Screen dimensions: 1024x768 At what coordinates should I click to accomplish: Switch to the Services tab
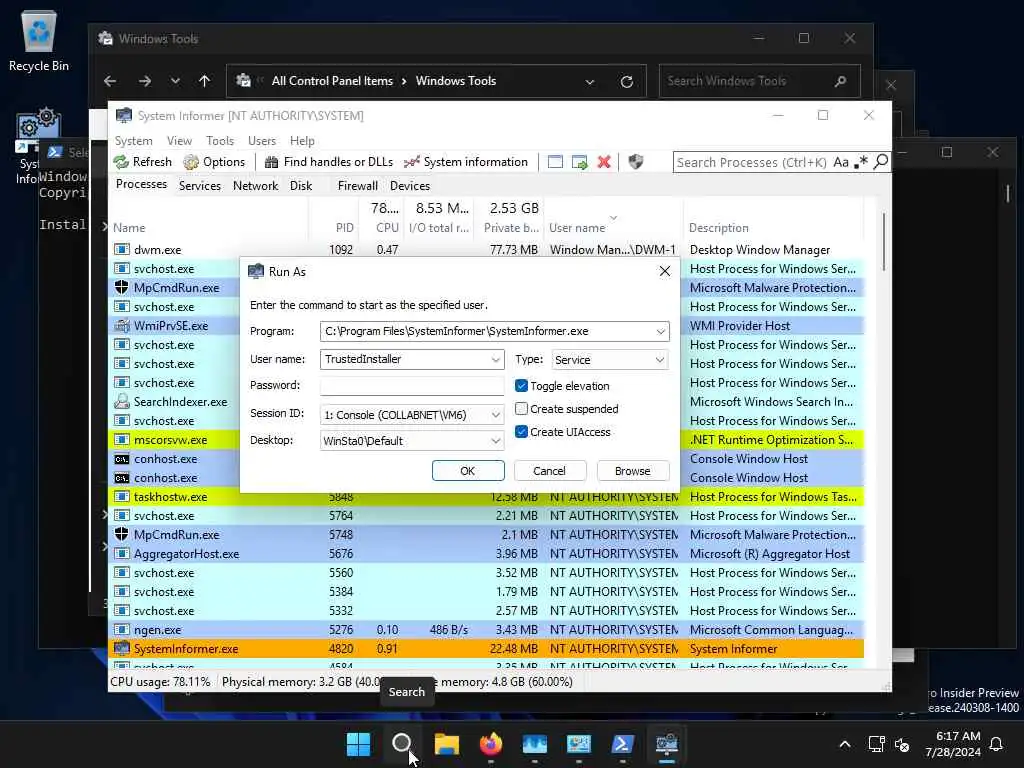click(200, 186)
